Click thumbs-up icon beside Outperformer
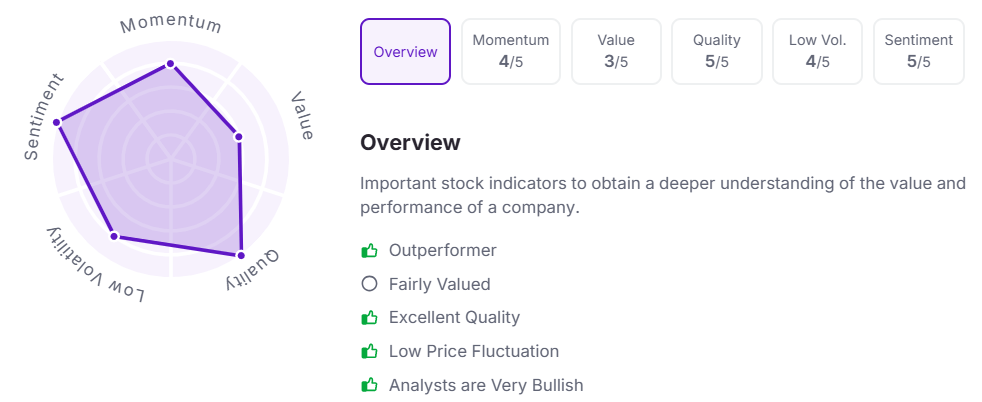The width and height of the screenshot is (982, 402). (369, 250)
